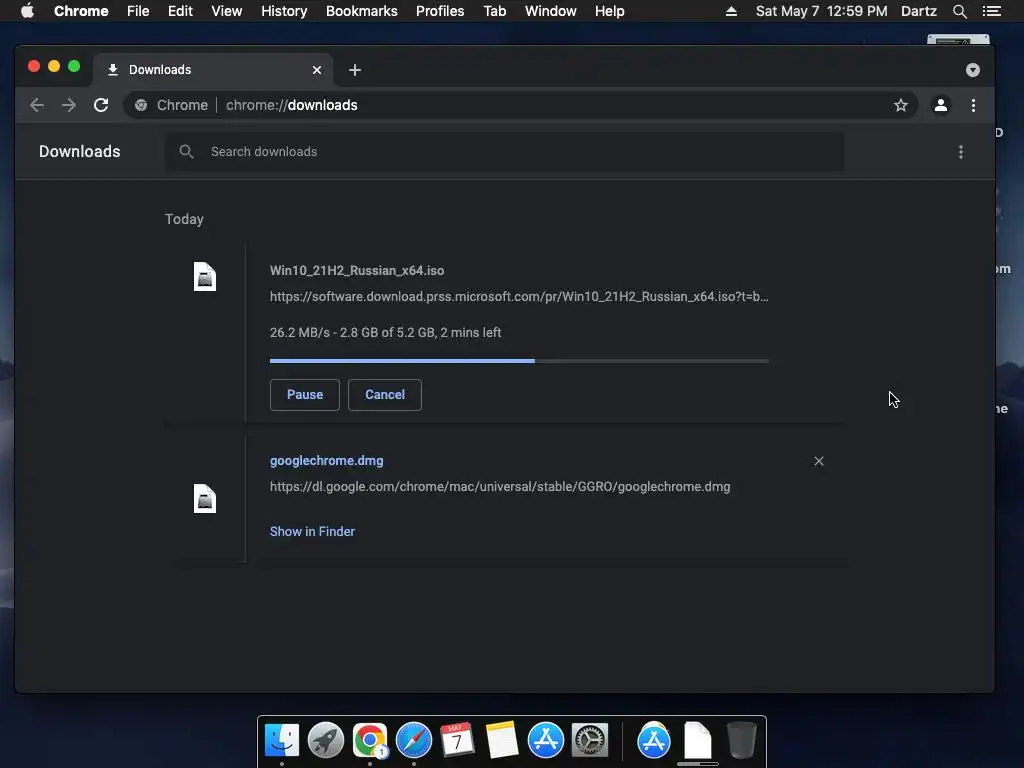
Task: Reload the downloads page
Action: (101, 105)
